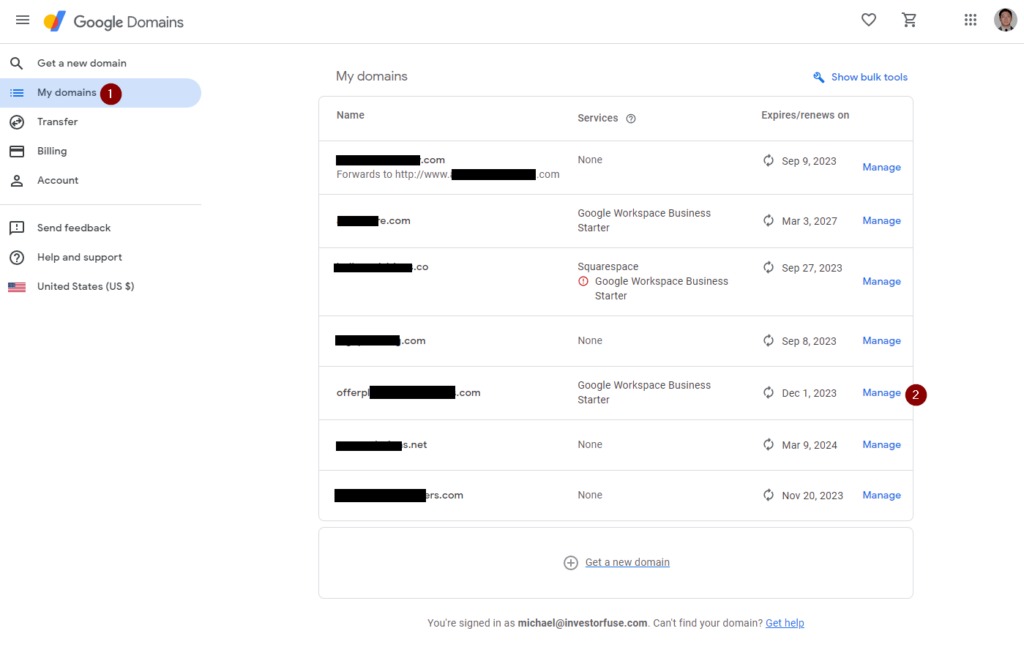Viewport: 1024px width, 661px height.
Task: Open Help and support
Action: [x=80, y=257]
